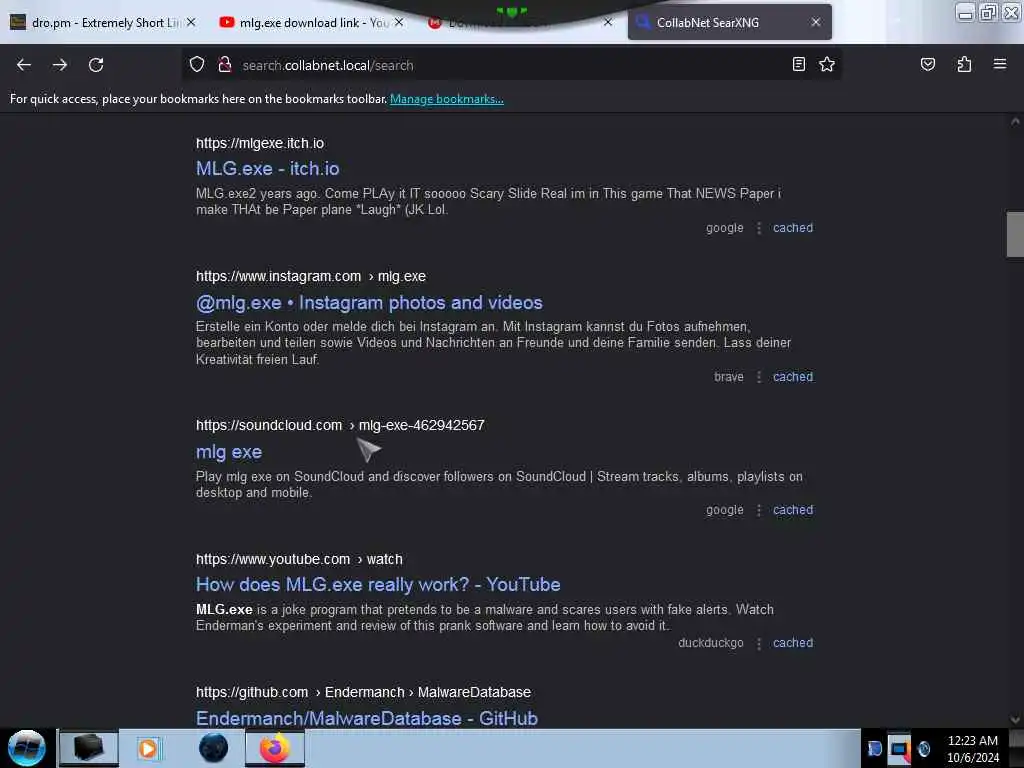Viewport: 1024px width, 768px height.
Task: Open @mlg.exe Instagram photos and videos result
Action: 369,302
